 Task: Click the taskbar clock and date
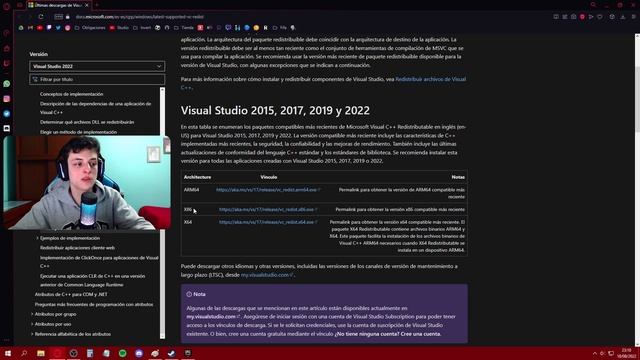626,353
